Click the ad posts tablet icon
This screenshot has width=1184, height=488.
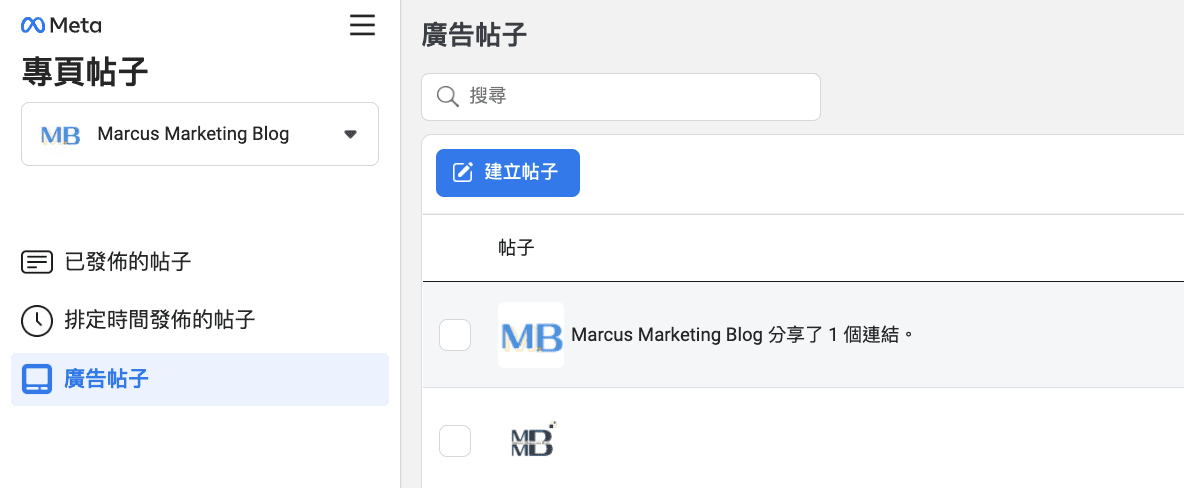point(36,379)
